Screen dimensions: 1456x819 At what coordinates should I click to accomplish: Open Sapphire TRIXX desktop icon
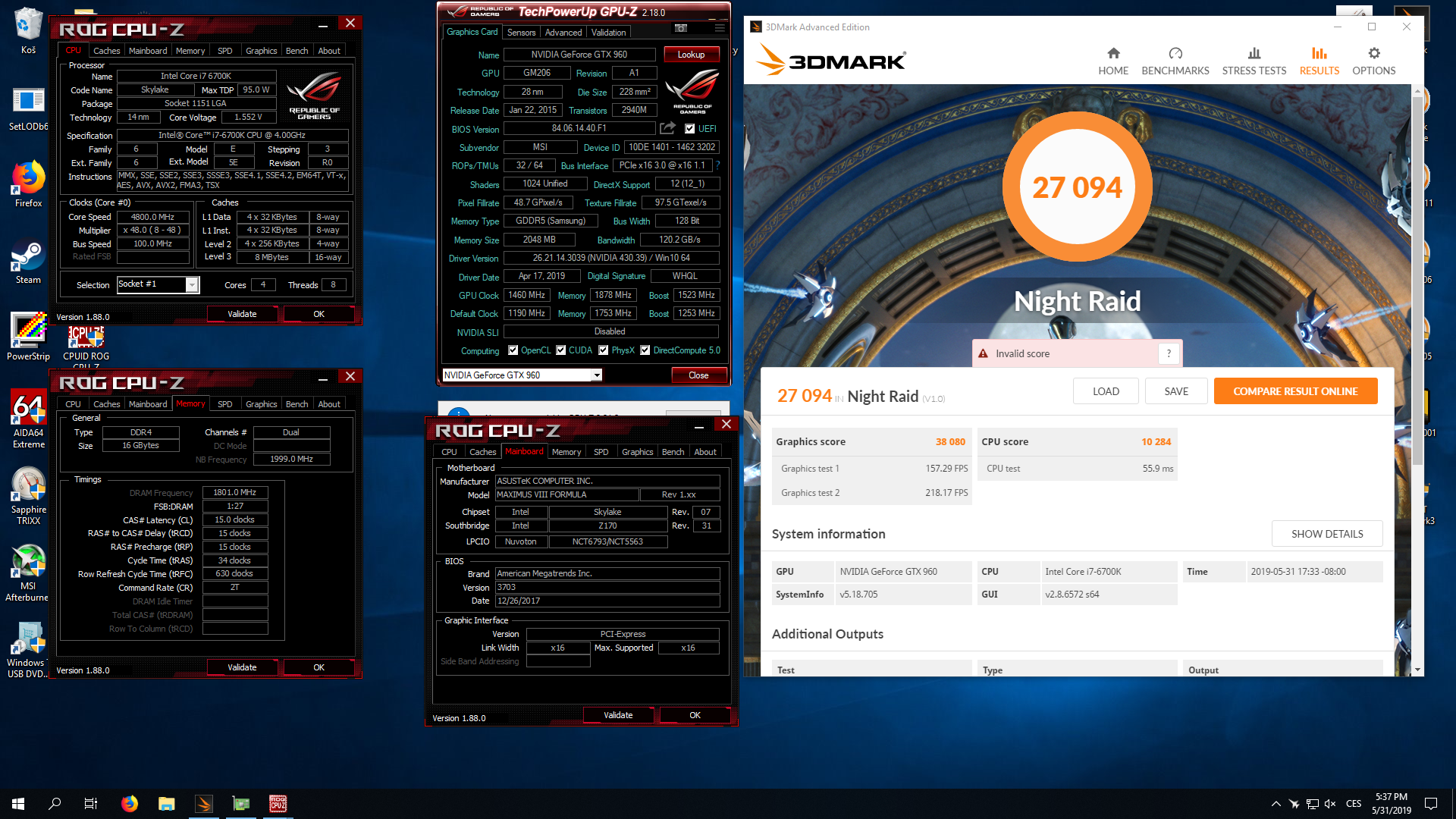tap(28, 496)
